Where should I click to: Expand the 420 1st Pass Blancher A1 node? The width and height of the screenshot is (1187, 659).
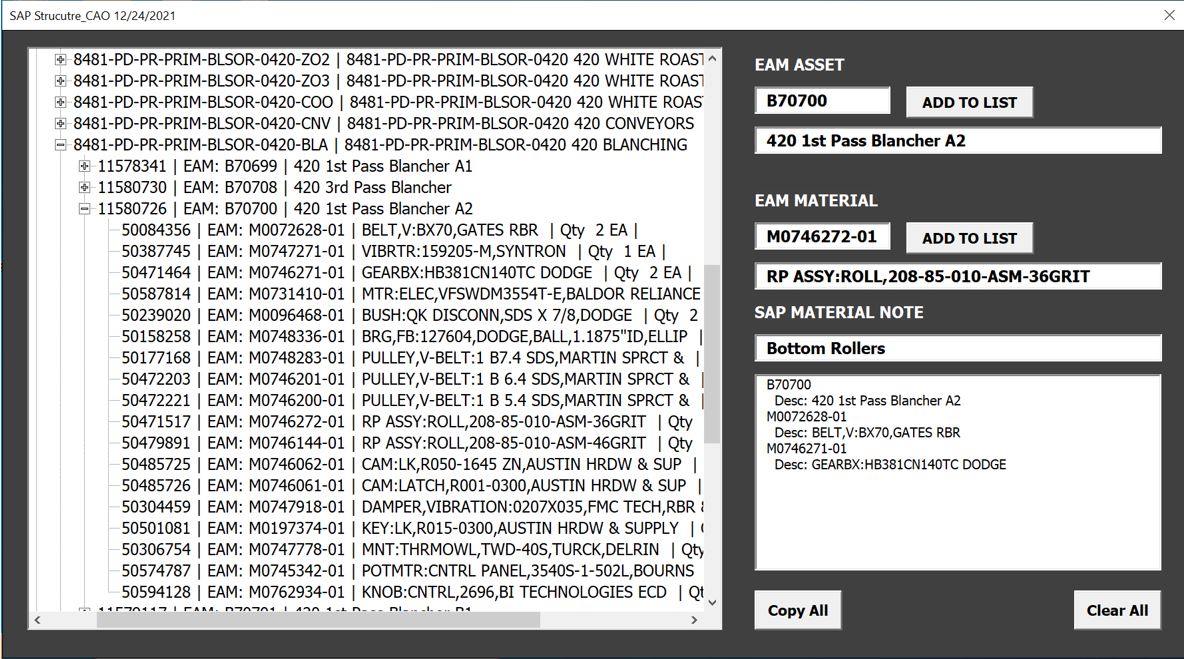tap(85, 166)
